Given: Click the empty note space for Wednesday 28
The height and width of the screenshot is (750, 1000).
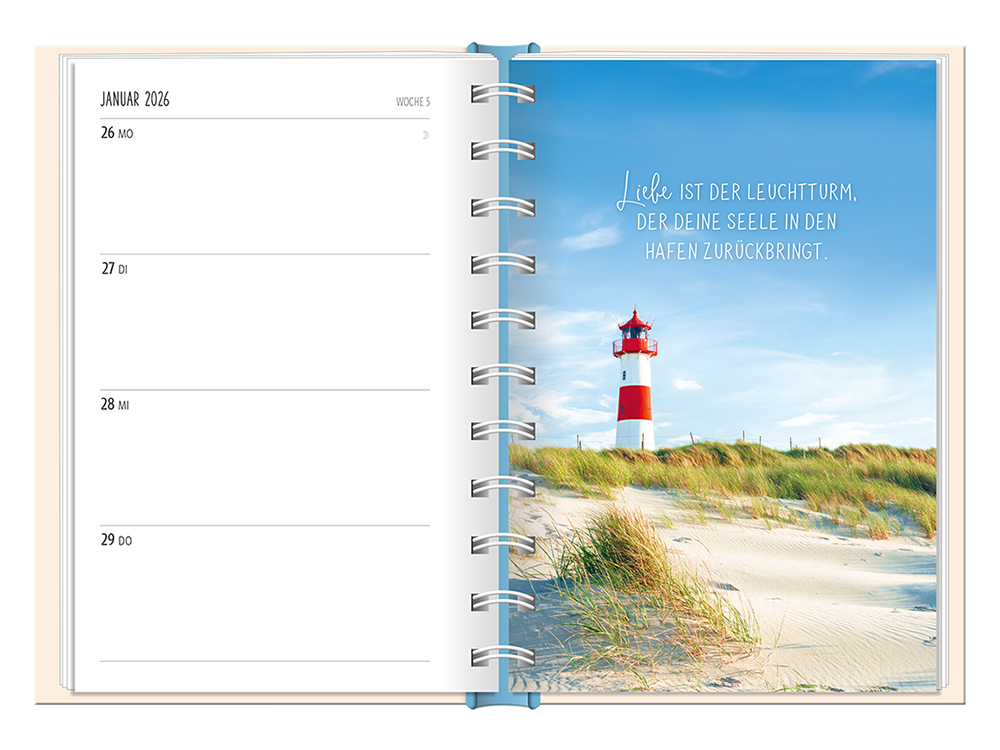Looking at the screenshot, I should coord(265,465).
